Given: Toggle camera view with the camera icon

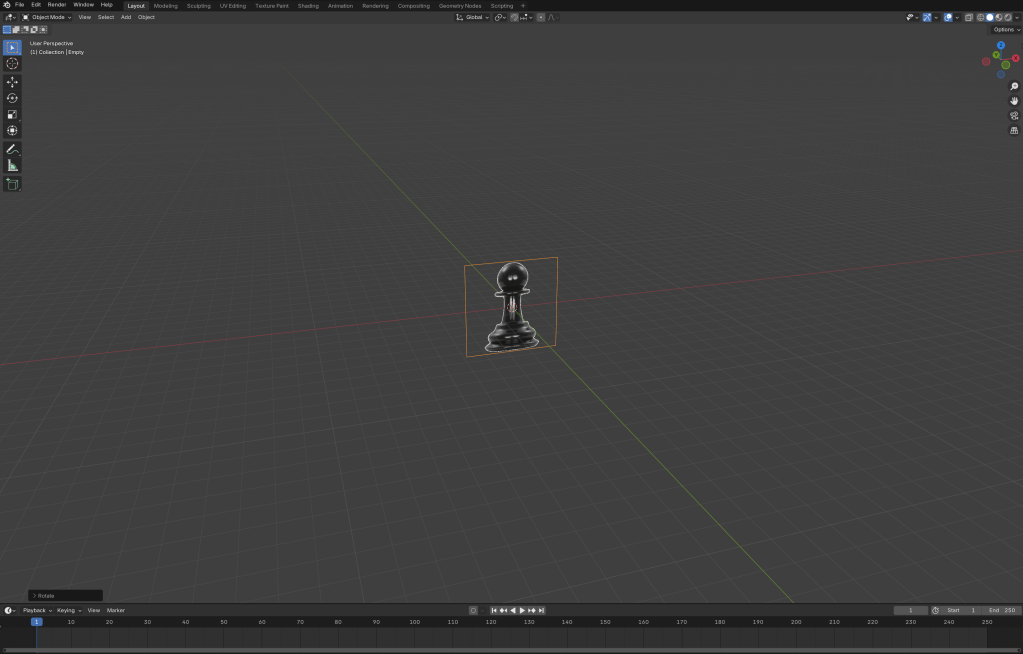Looking at the screenshot, I should pos(1014,115).
